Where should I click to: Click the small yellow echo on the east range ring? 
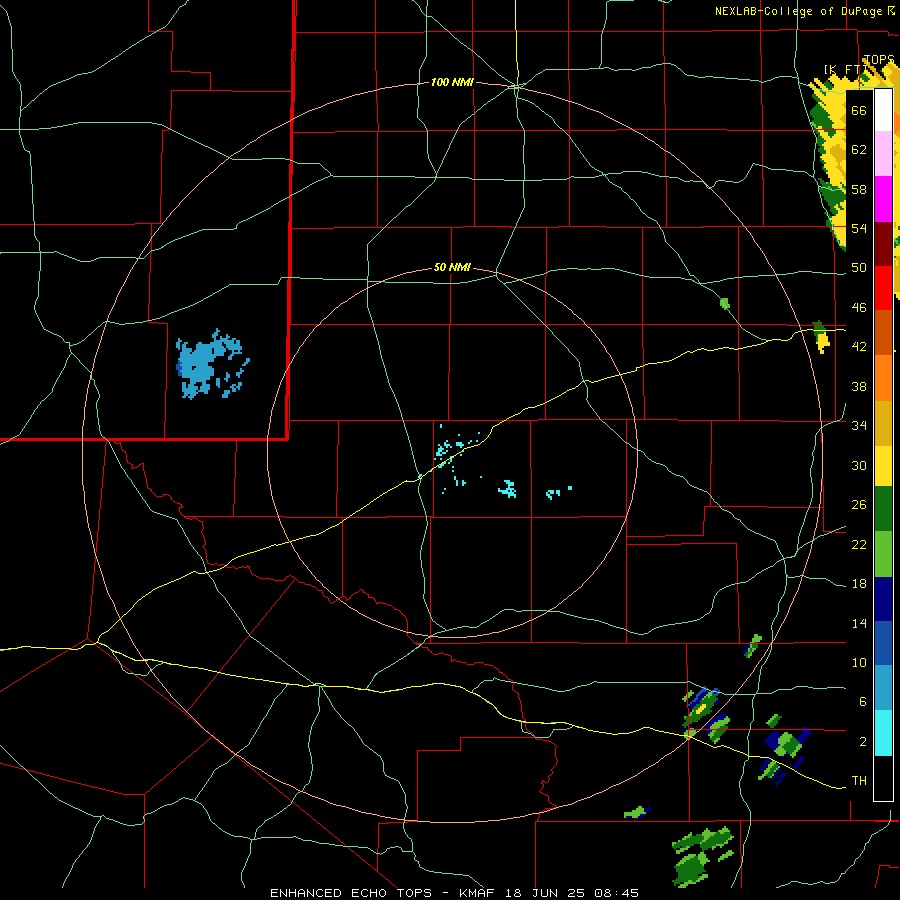[823, 340]
